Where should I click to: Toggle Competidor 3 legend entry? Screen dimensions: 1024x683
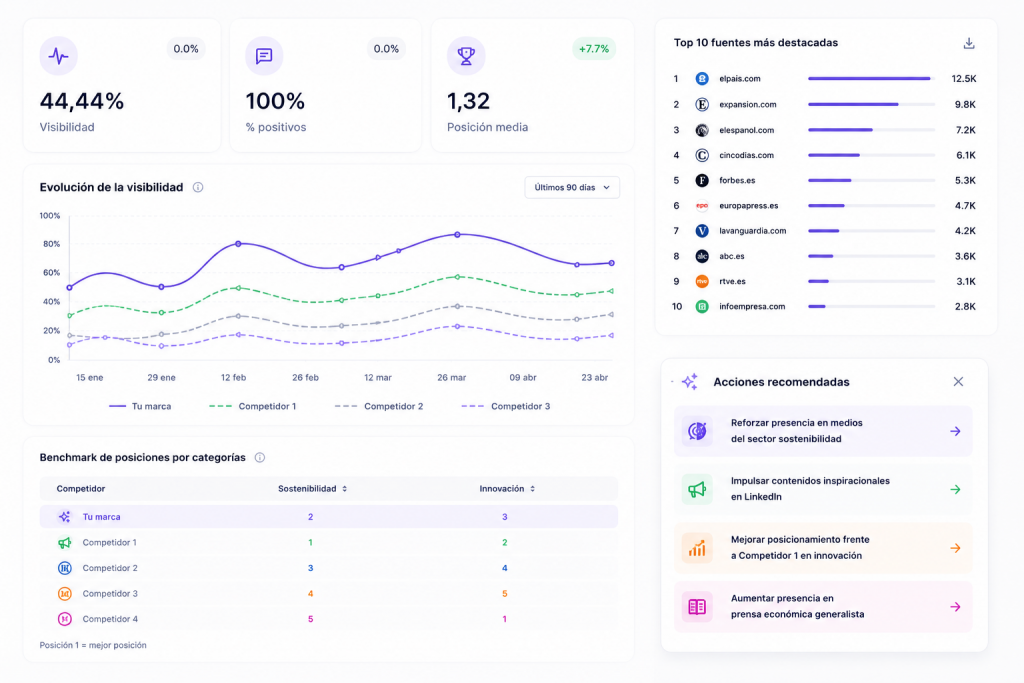[x=506, y=406]
